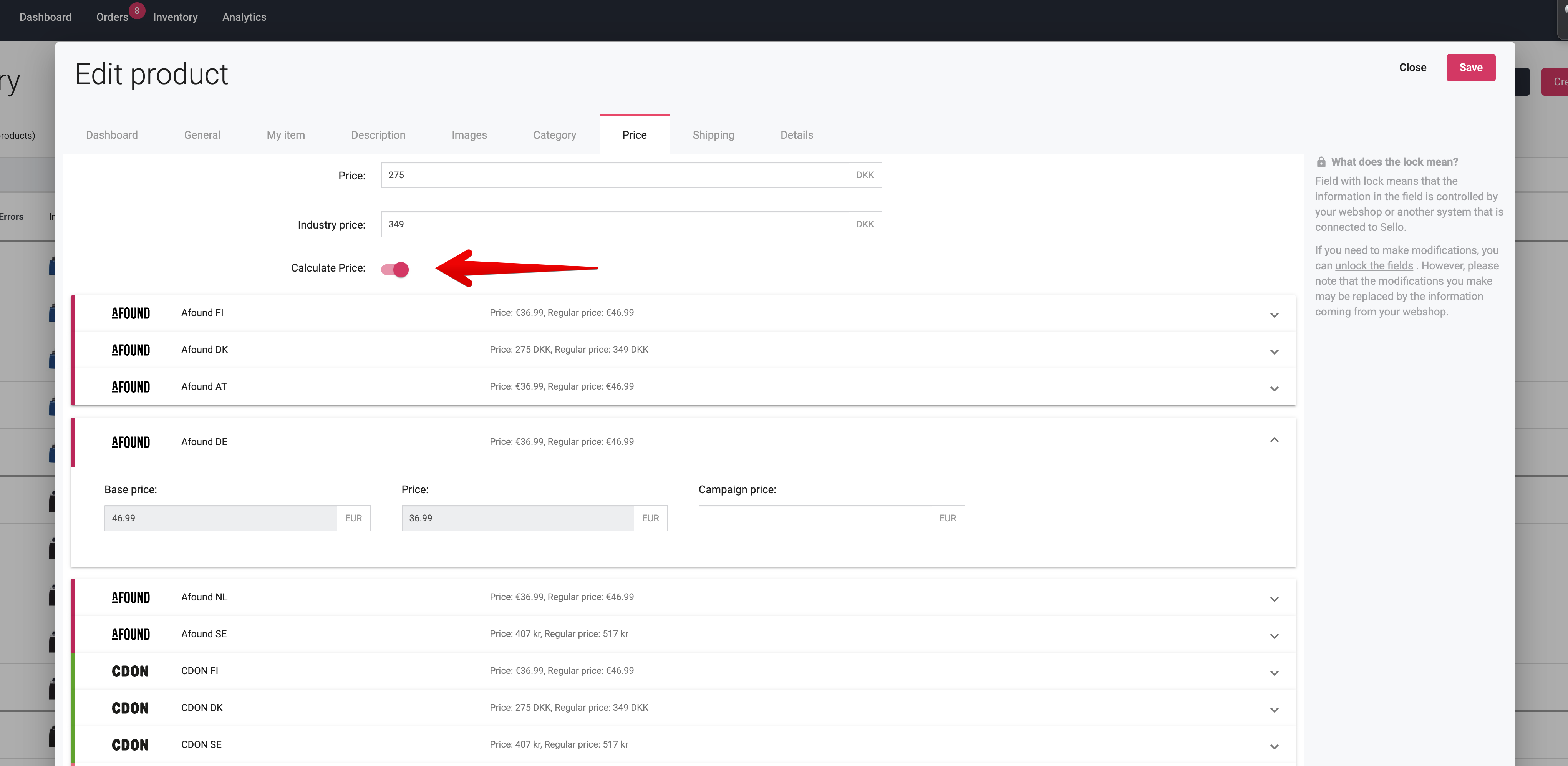Expand the CDON DK price row

[1274, 710]
